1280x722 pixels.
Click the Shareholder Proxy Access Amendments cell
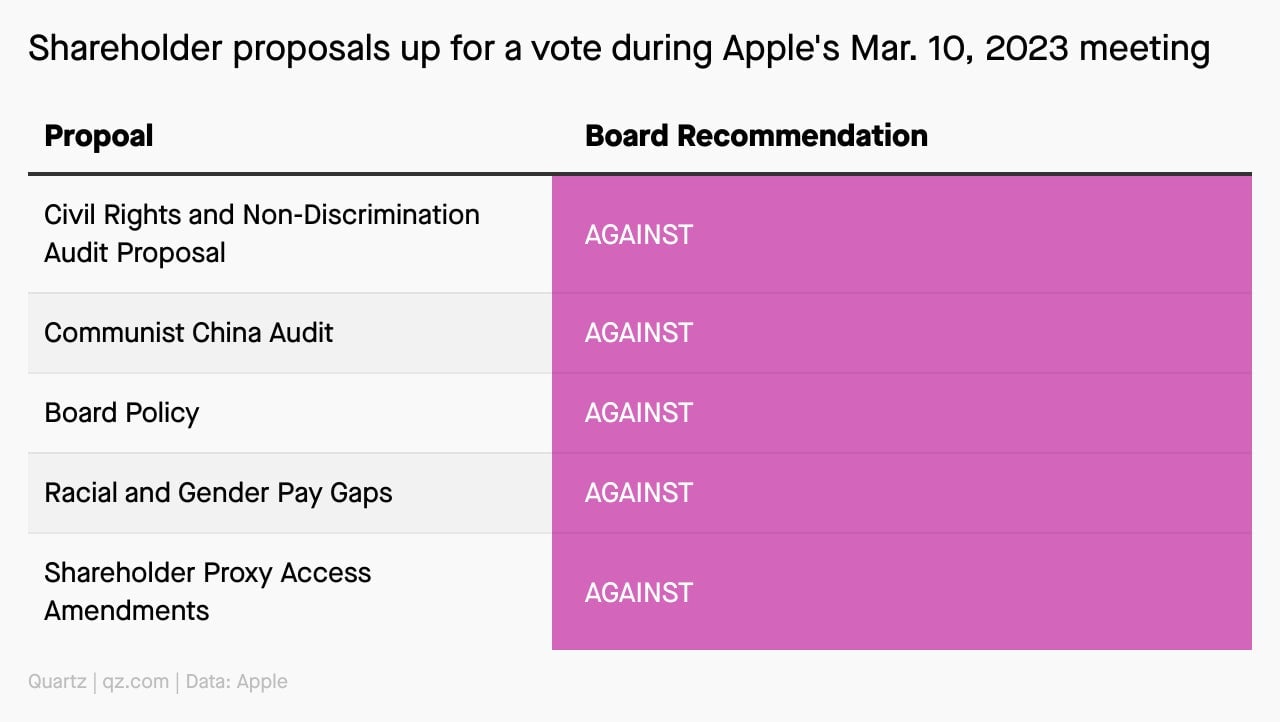pyautogui.click(x=290, y=592)
